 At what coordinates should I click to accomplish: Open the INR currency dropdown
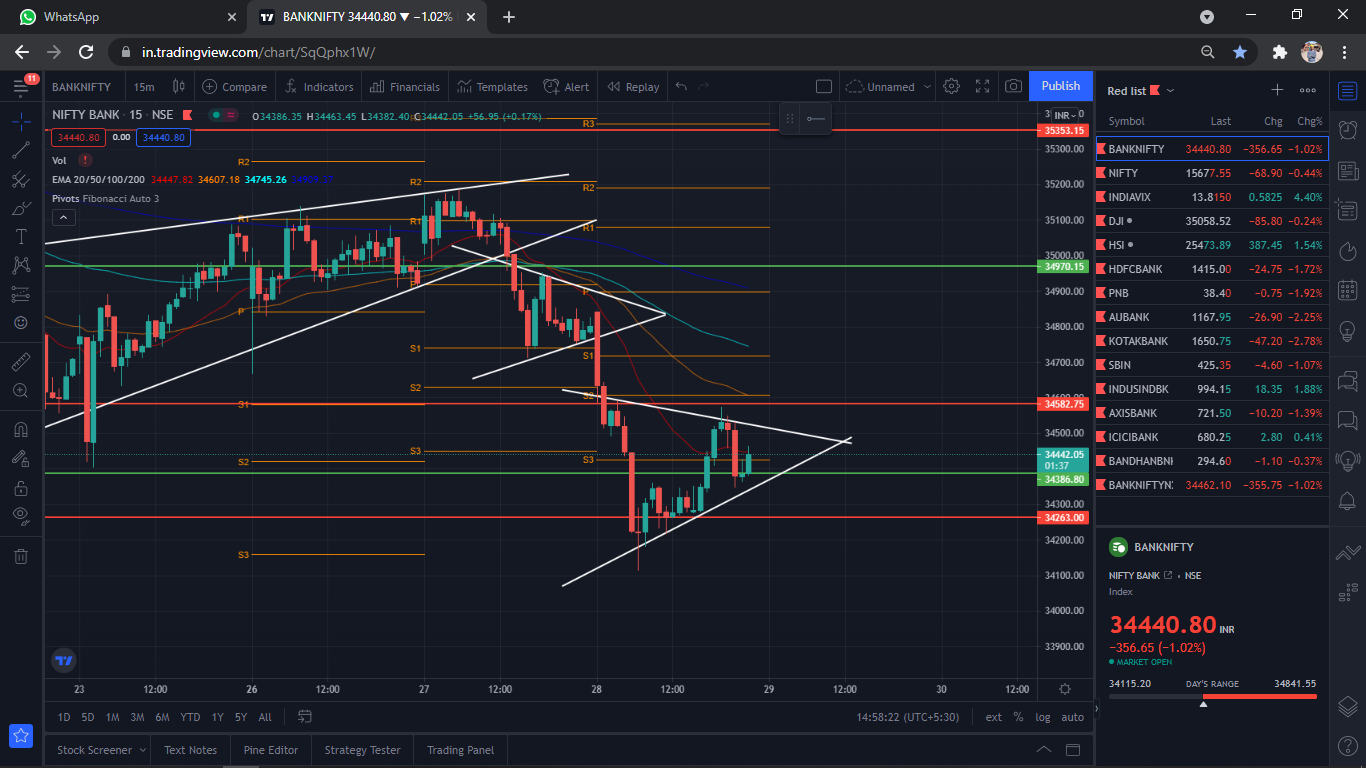pyautogui.click(x=1066, y=116)
